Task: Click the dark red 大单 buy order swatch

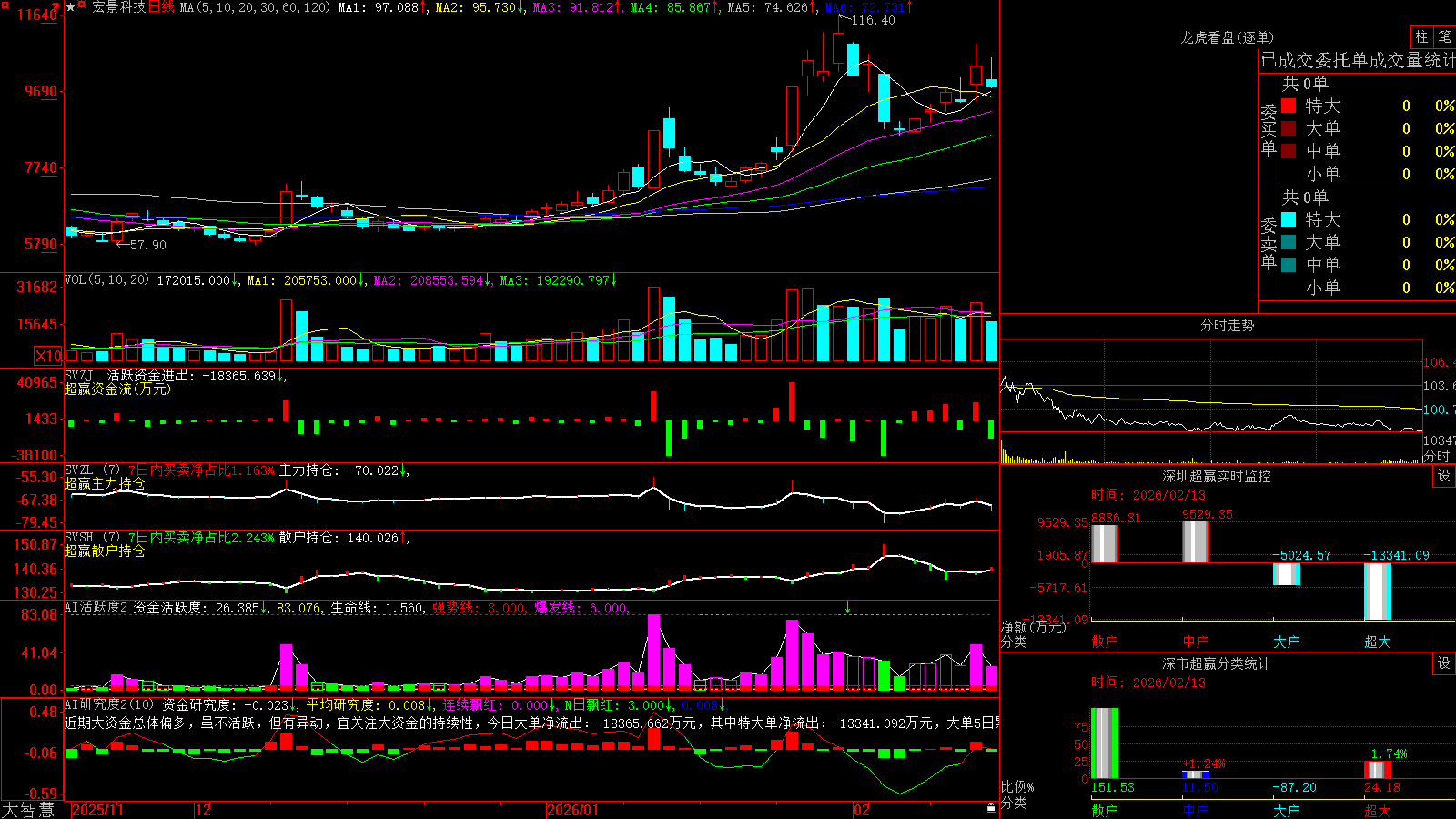Action: pos(1289,128)
